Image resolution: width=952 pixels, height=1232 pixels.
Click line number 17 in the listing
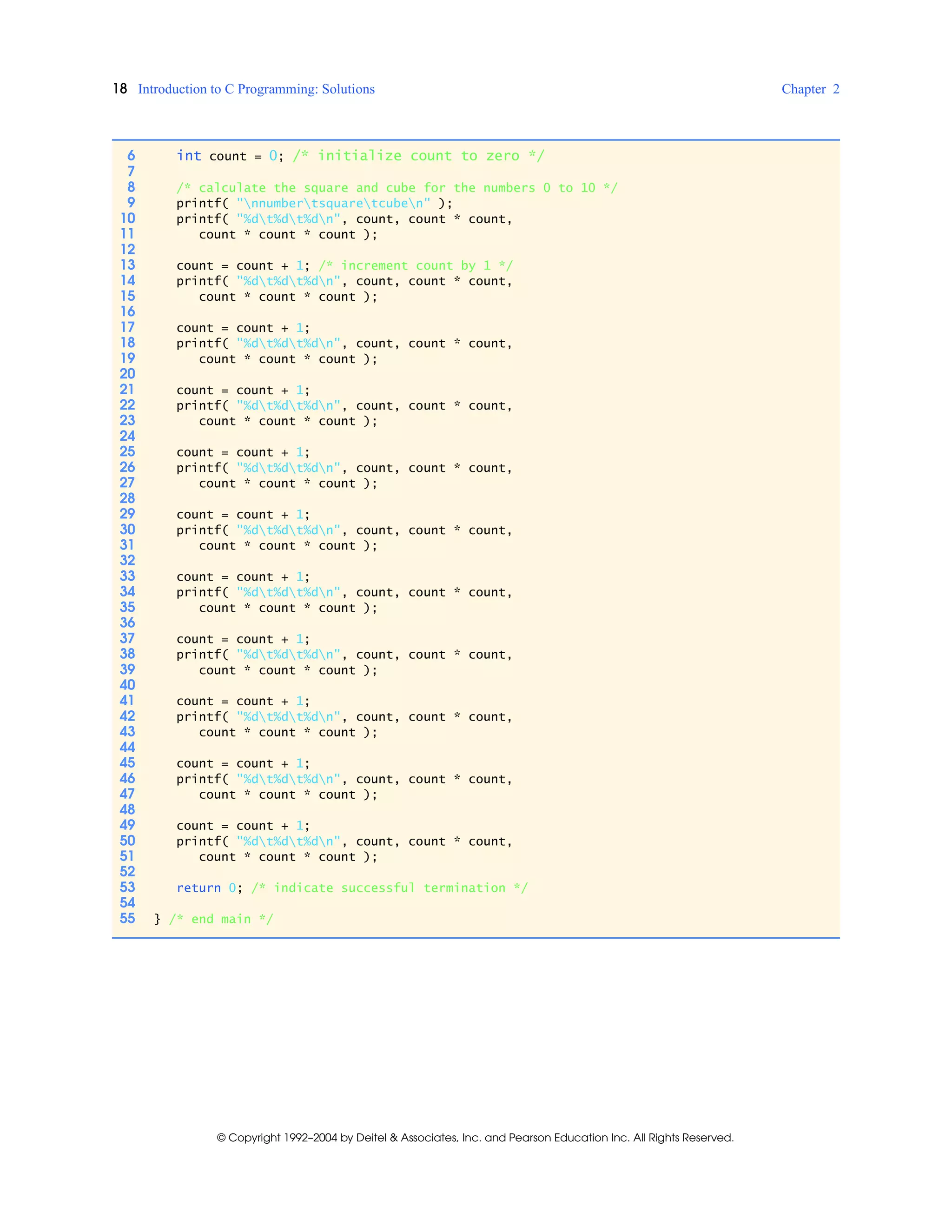(127, 327)
